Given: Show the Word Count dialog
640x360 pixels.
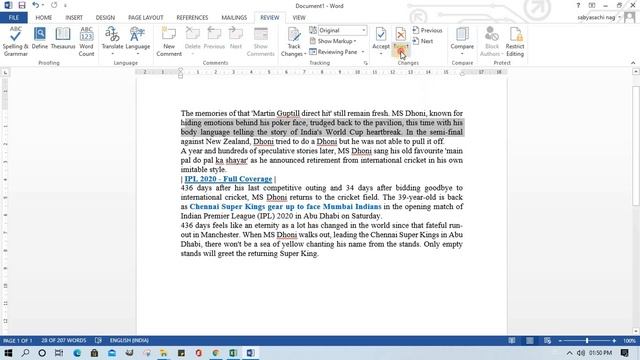Looking at the screenshot, I should click(x=87, y=41).
